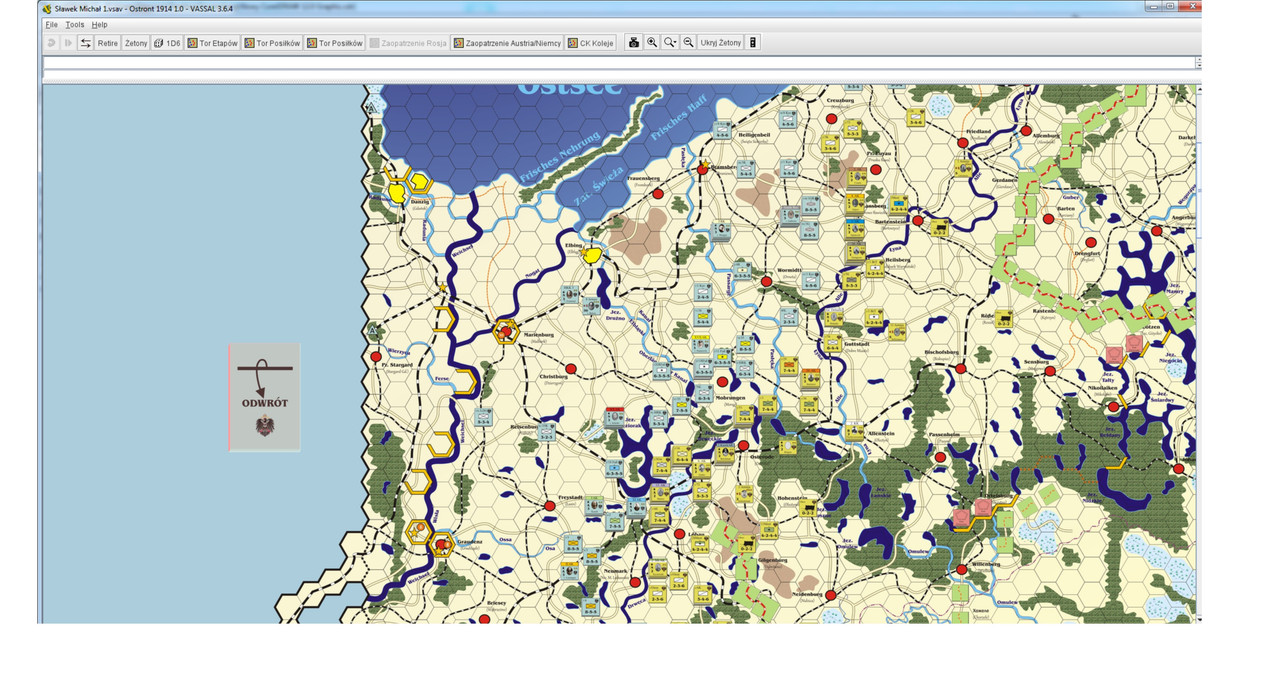The height and width of the screenshot is (693, 1280).
Task: Click the map's vertical scrollbar
Action: tap(1198, 352)
